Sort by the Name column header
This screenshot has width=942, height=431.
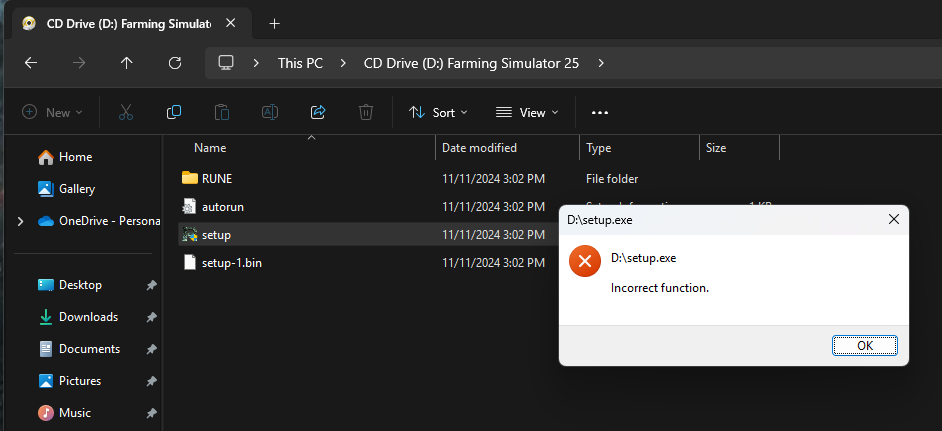210,148
